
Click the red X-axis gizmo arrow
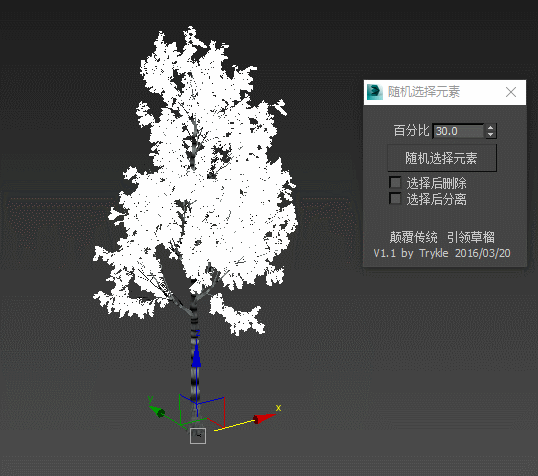point(264,418)
